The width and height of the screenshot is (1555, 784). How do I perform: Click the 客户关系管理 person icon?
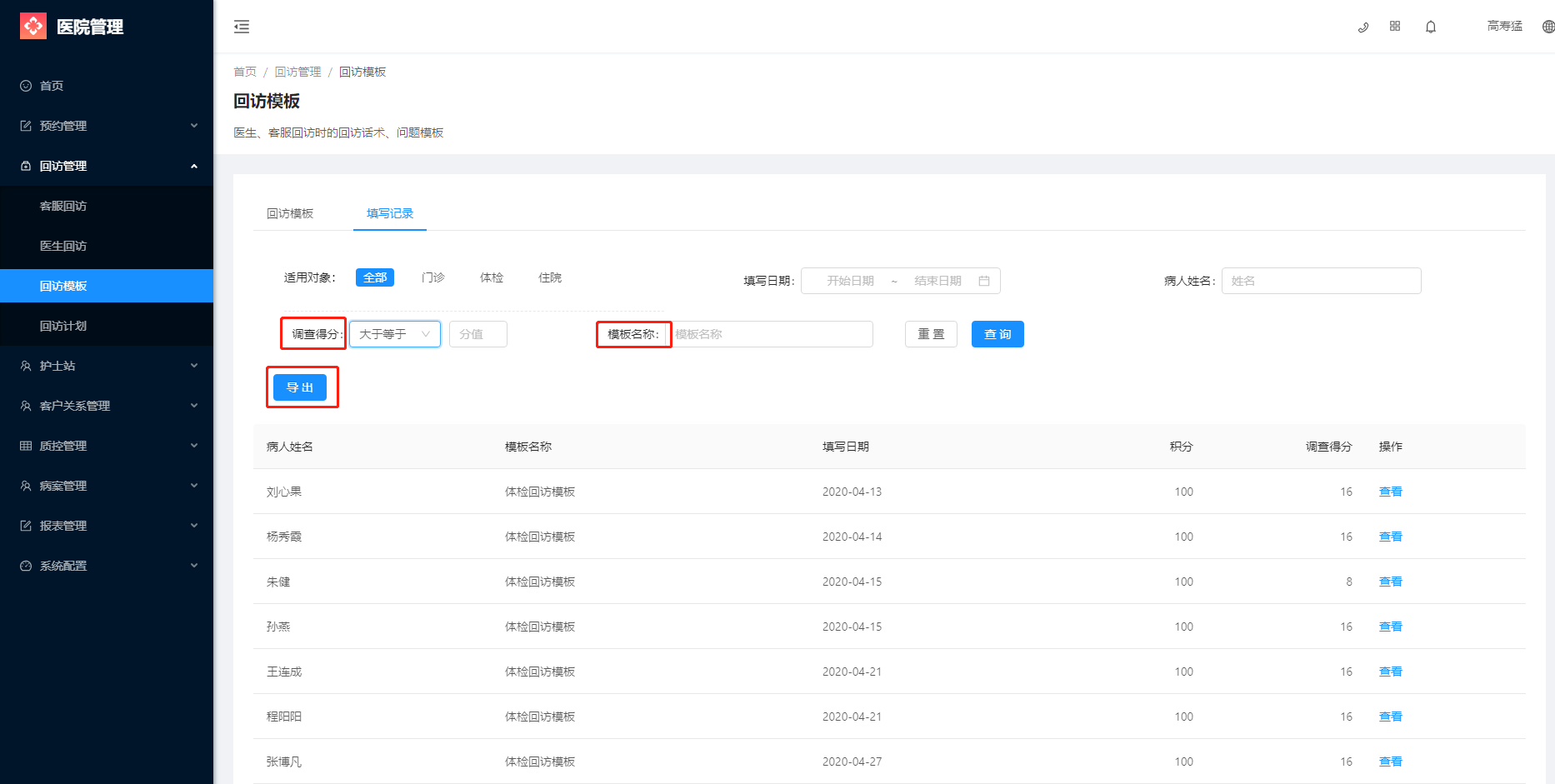click(26, 406)
